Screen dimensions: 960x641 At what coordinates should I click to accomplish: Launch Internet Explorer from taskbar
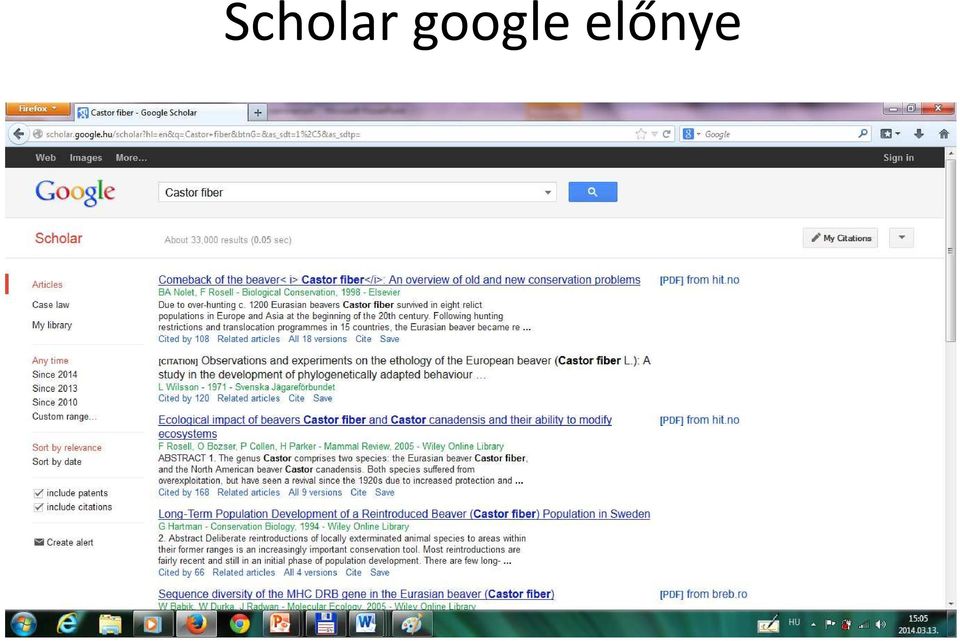67,624
